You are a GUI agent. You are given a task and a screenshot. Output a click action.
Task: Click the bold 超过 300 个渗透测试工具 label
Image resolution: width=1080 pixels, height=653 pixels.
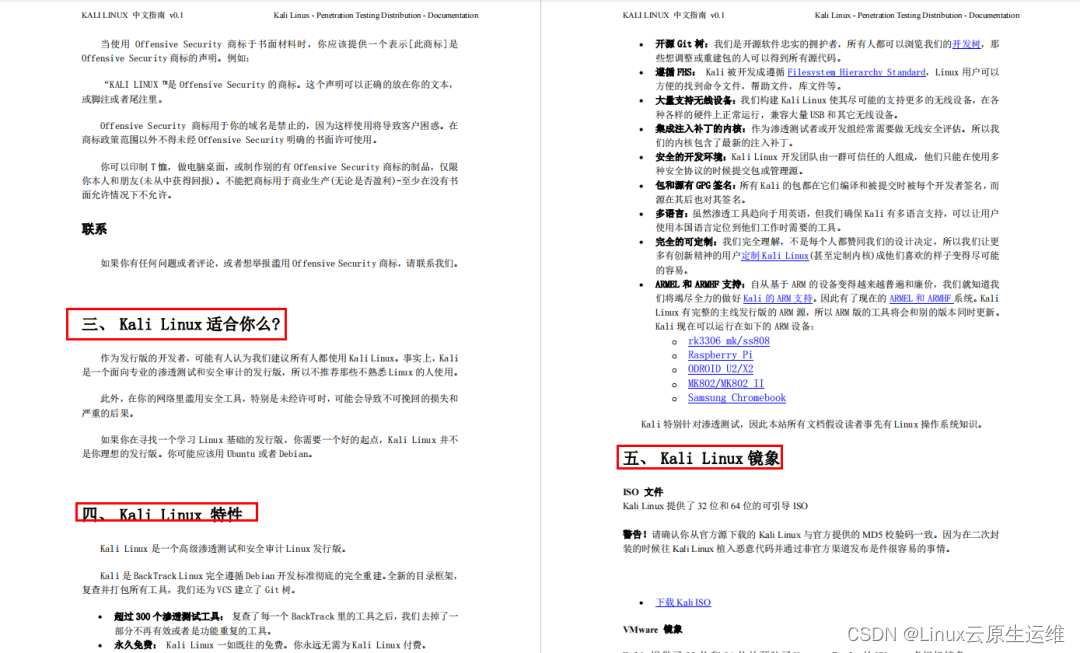point(169,616)
